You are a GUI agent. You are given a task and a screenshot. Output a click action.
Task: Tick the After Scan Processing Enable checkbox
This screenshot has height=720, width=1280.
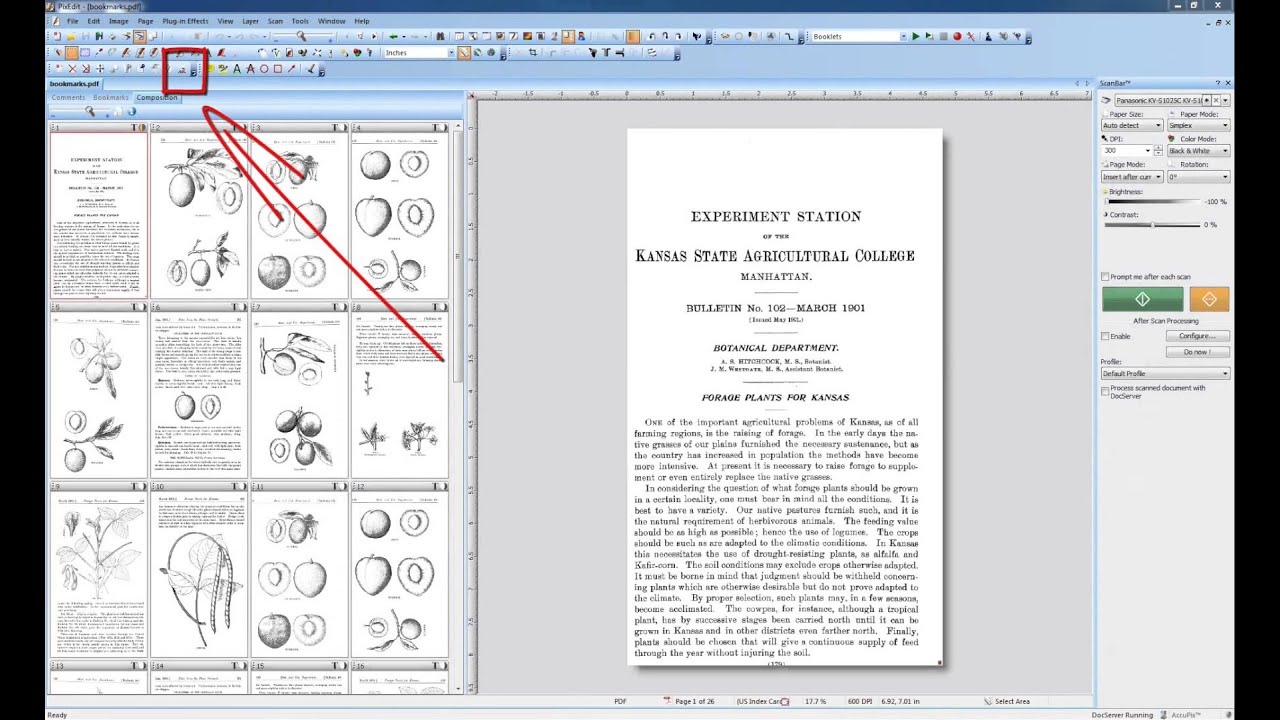1105,336
